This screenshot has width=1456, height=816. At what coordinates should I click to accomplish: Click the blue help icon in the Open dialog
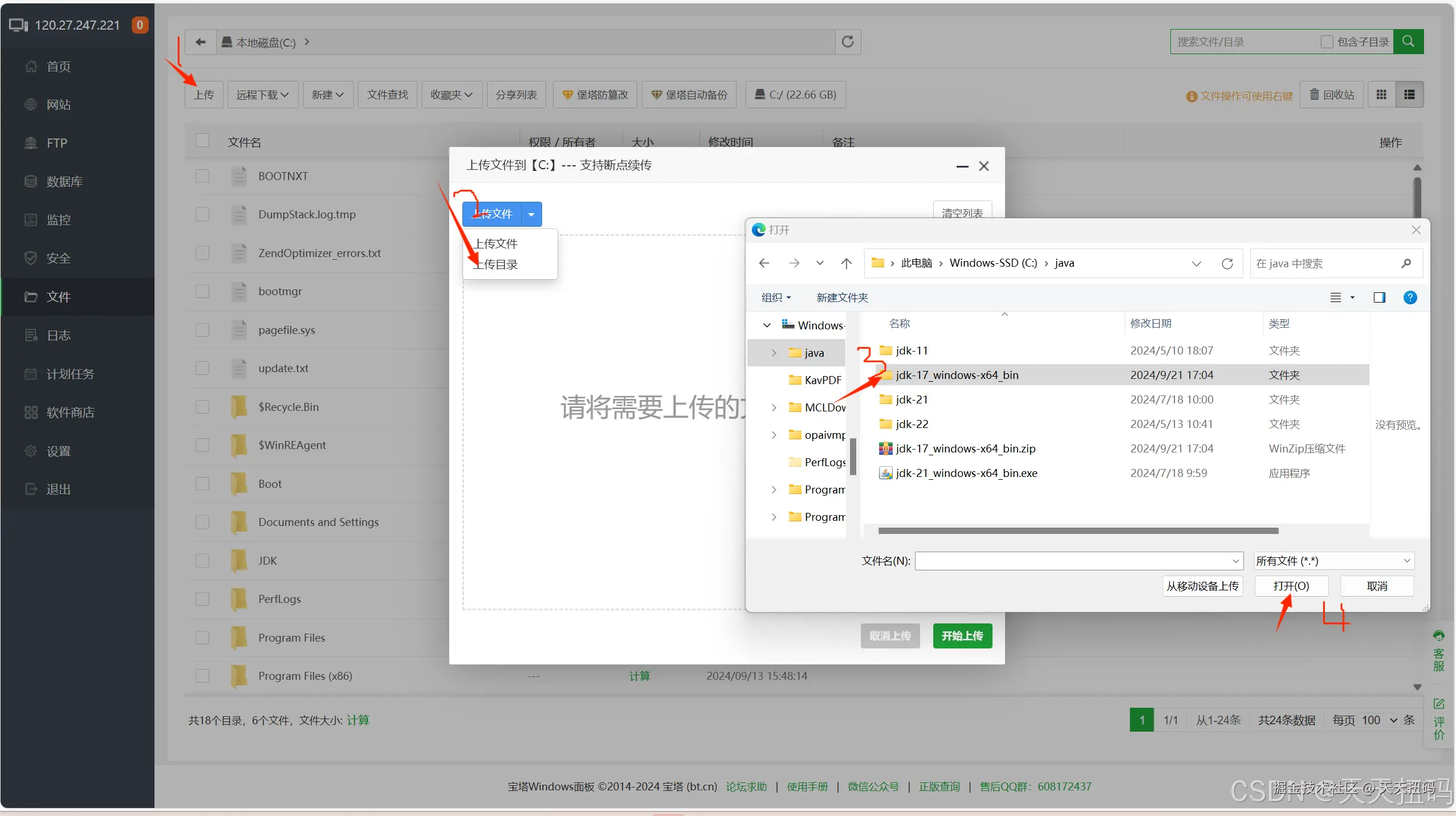click(x=1410, y=297)
